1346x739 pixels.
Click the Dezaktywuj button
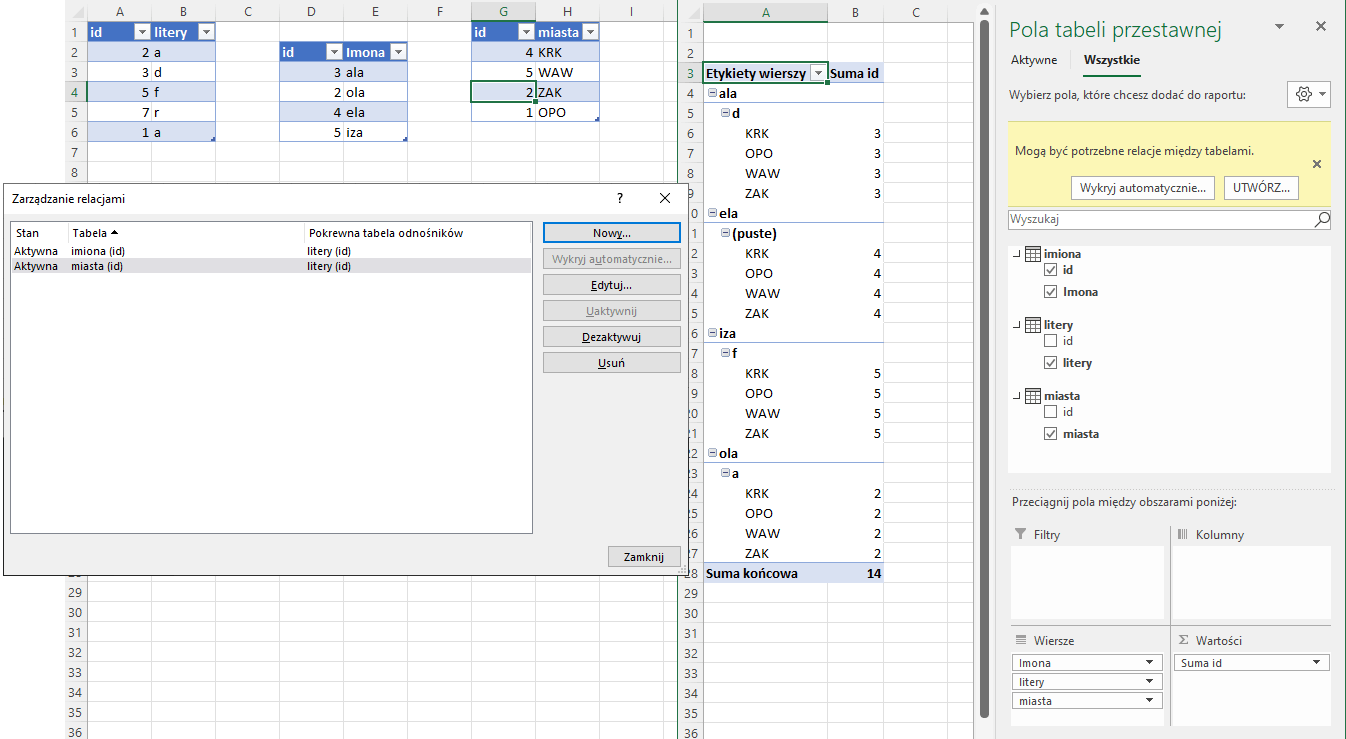[612, 337]
